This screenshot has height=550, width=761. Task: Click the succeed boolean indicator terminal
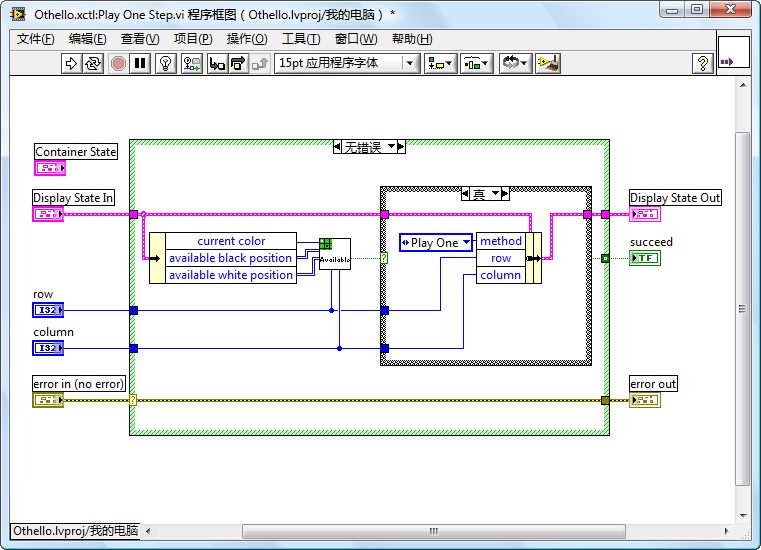(645, 258)
